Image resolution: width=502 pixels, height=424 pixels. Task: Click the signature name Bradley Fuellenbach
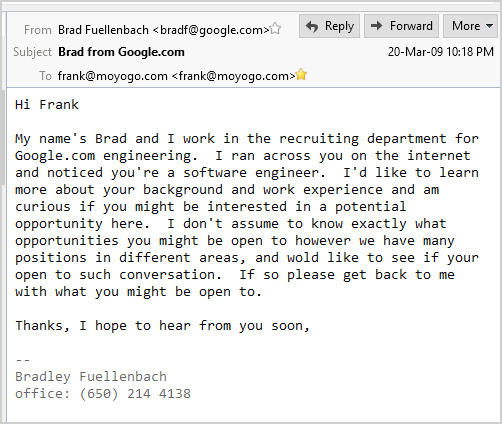[91, 377]
